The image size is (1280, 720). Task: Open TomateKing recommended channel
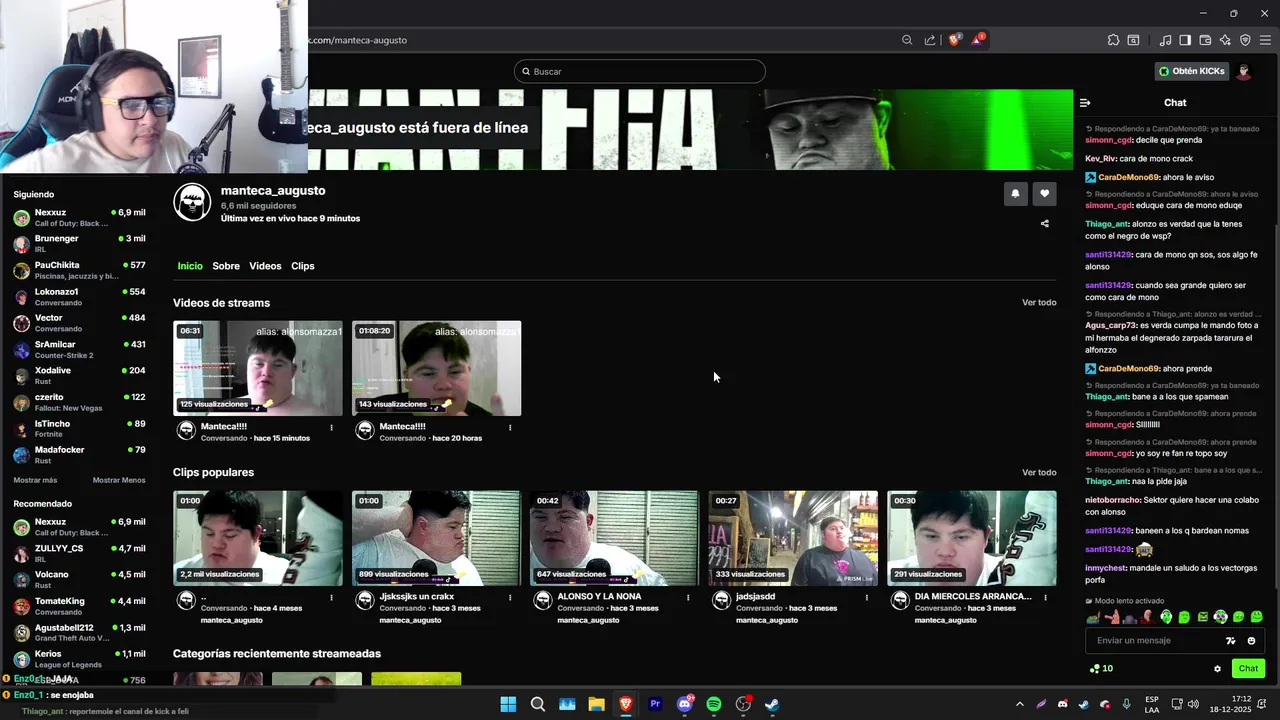click(x=79, y=606)
